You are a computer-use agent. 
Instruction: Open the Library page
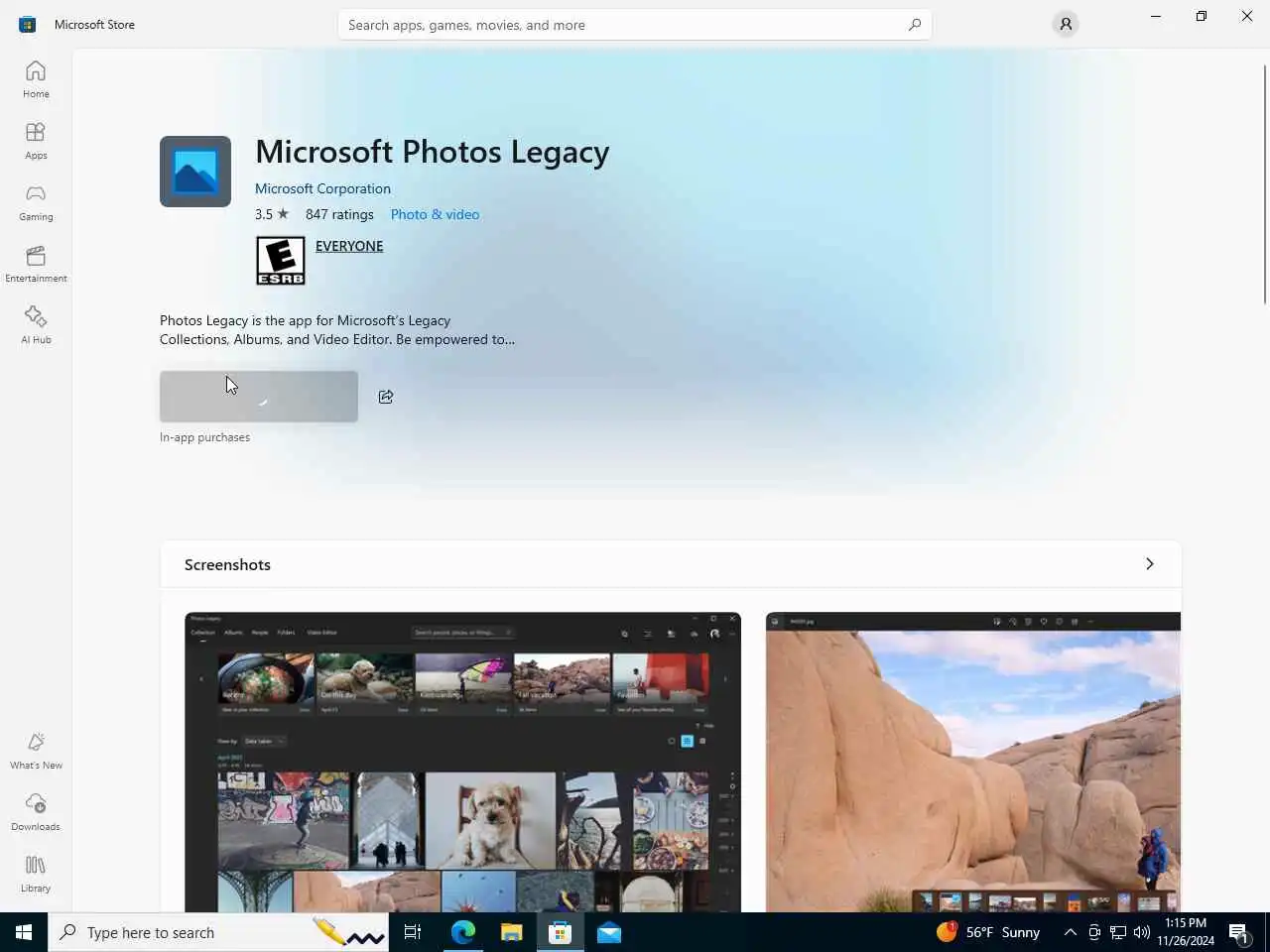(x=36, y=874)
